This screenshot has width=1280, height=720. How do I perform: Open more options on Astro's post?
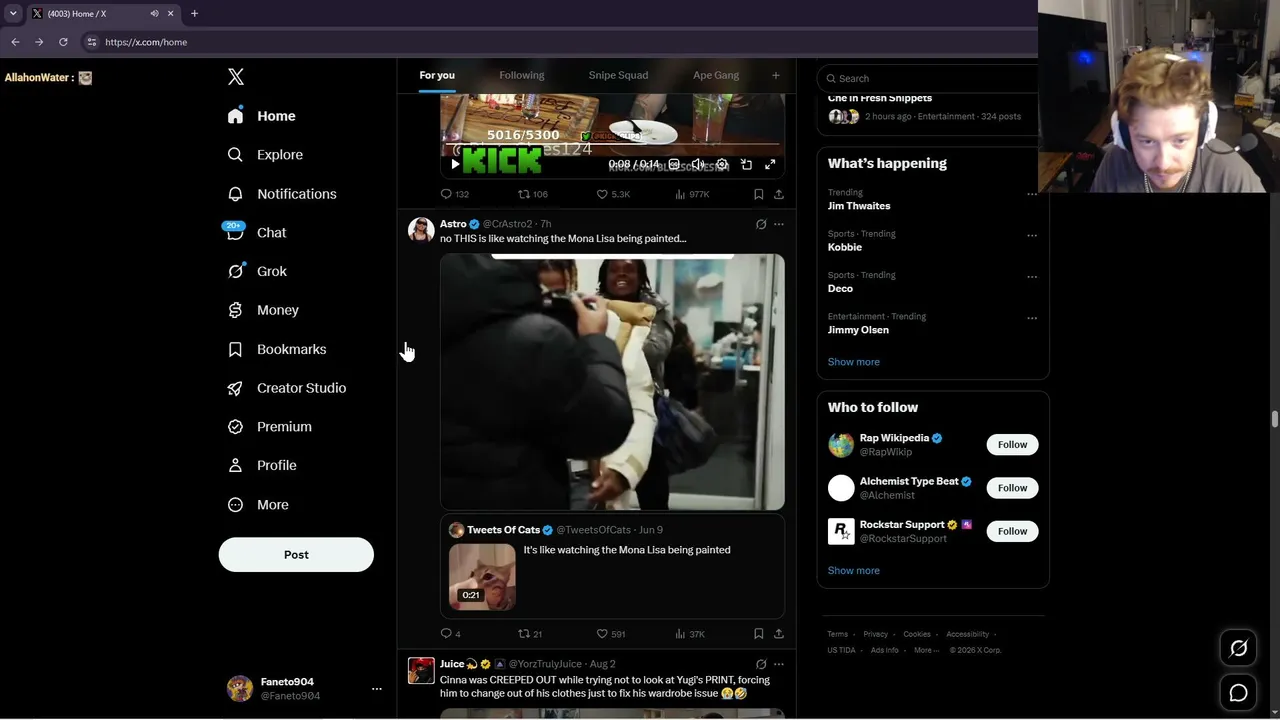(779, 224)
